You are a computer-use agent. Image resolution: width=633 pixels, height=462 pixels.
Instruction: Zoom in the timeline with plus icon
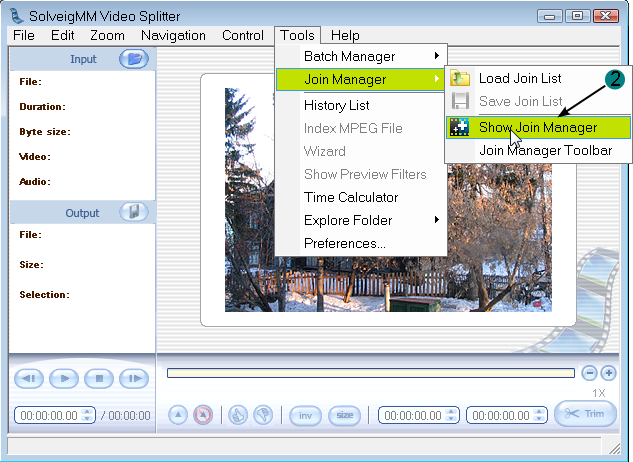pyautogui.click(x=608, y=373)
